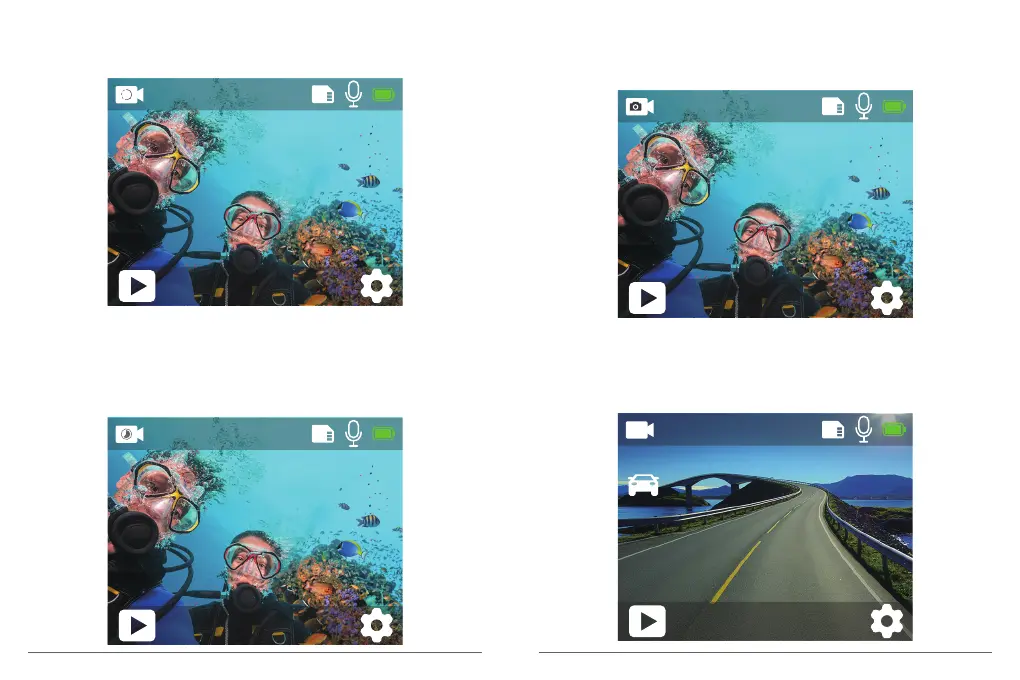The width and height of the screenshot is (1020, 680).
Task: Open settings gear on time-lapse screen
Action: click(377, 625)
